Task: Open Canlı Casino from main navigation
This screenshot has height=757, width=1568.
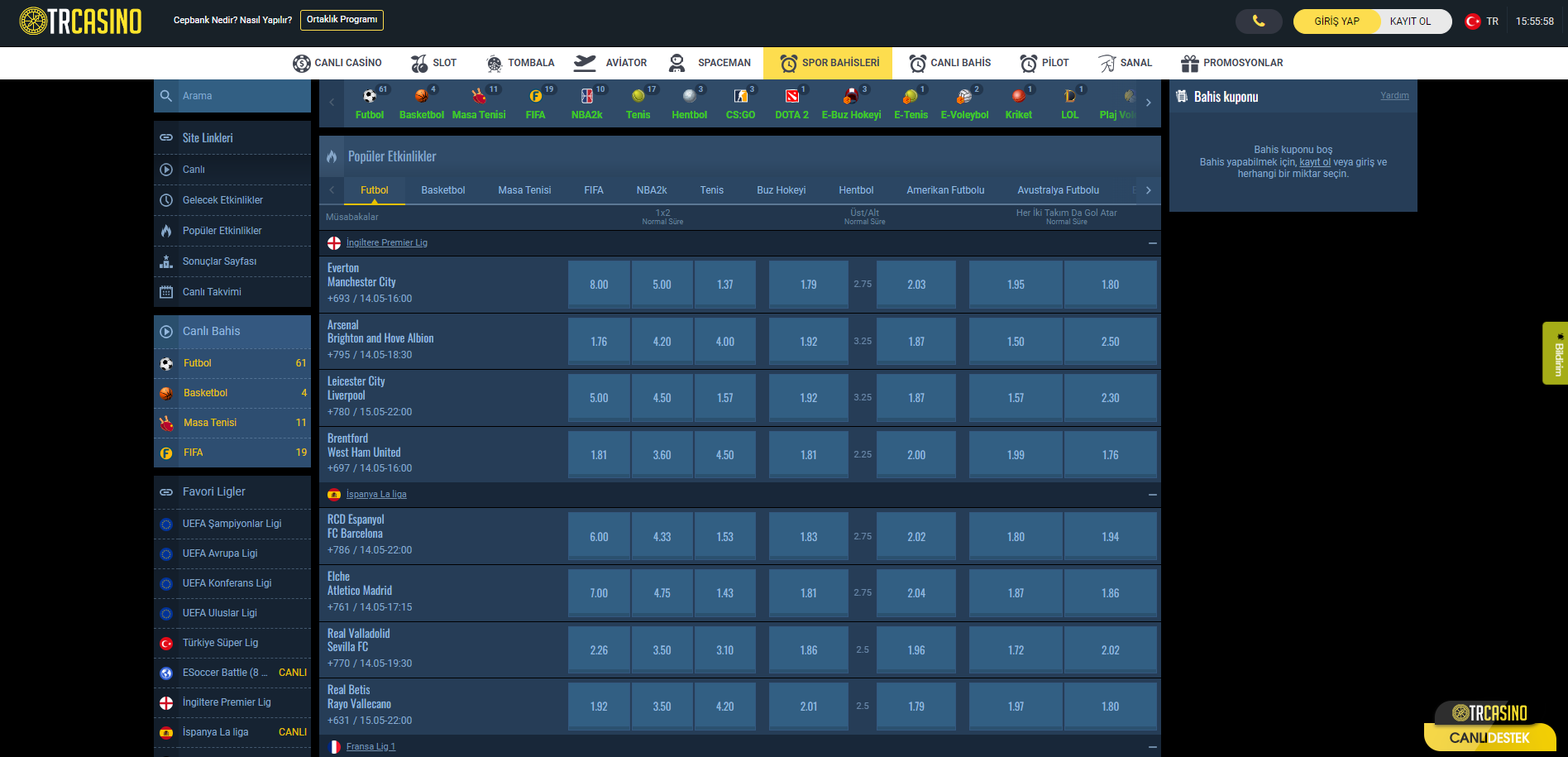Action: (337, 63)
